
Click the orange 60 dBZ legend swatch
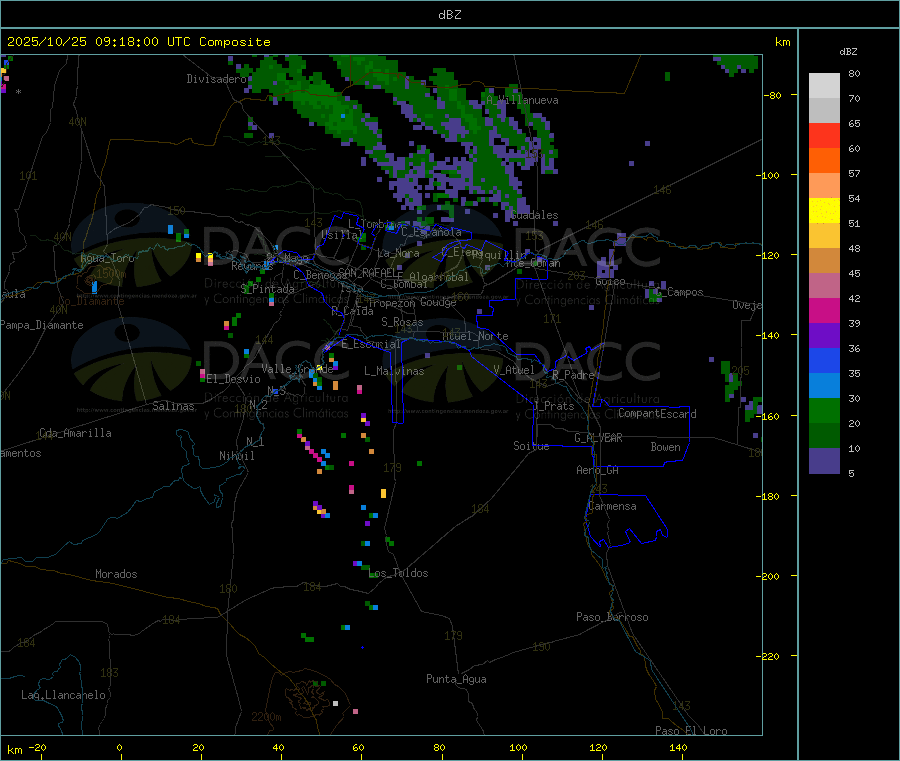(824, 161)
